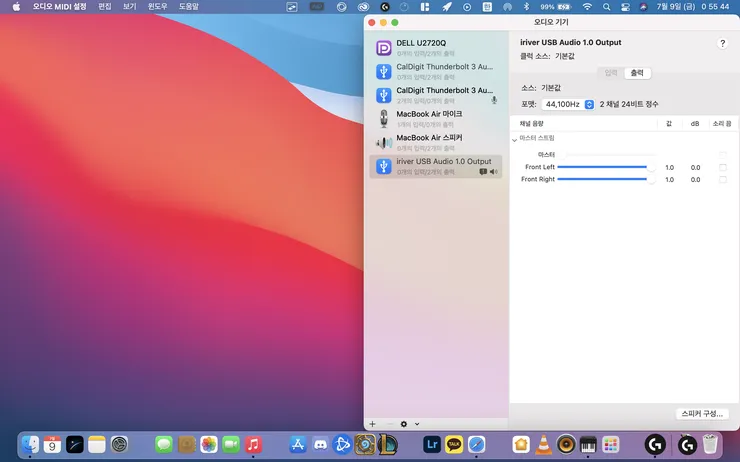Select the MacBook Air 스피커 device
This screenshot has width=740, height=462.
tap(436, 143)
